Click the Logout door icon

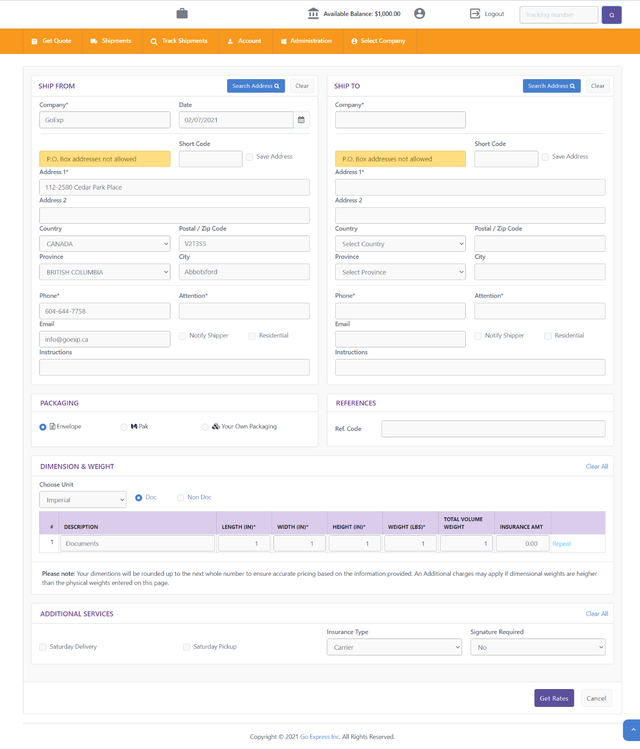pos(475,14)
